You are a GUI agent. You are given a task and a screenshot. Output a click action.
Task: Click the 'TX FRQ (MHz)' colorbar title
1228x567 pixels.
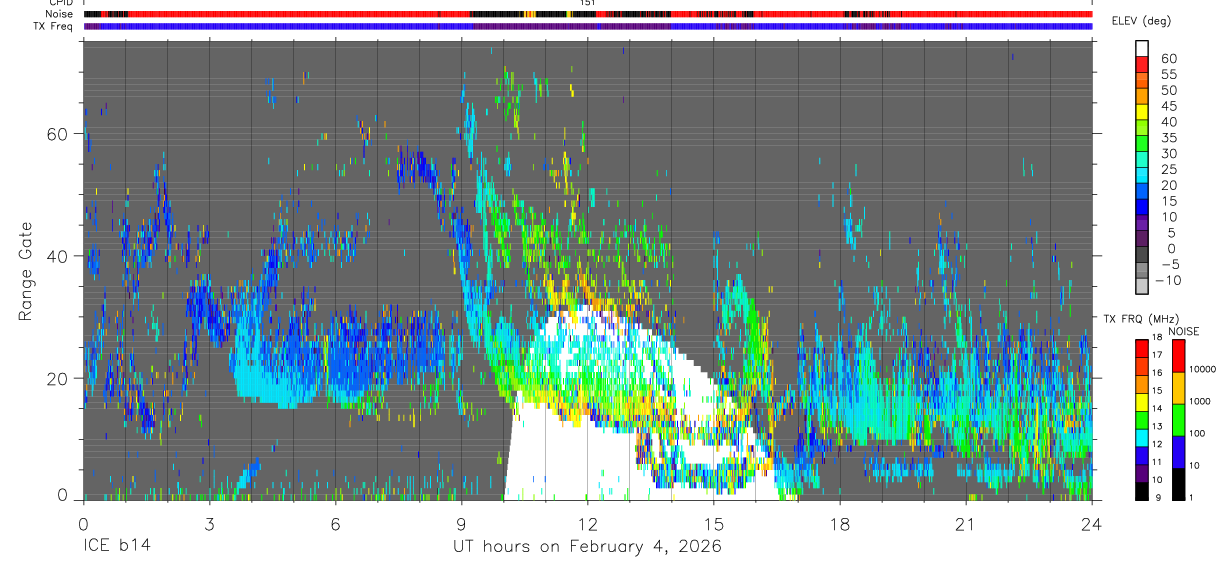point(1141,318)
